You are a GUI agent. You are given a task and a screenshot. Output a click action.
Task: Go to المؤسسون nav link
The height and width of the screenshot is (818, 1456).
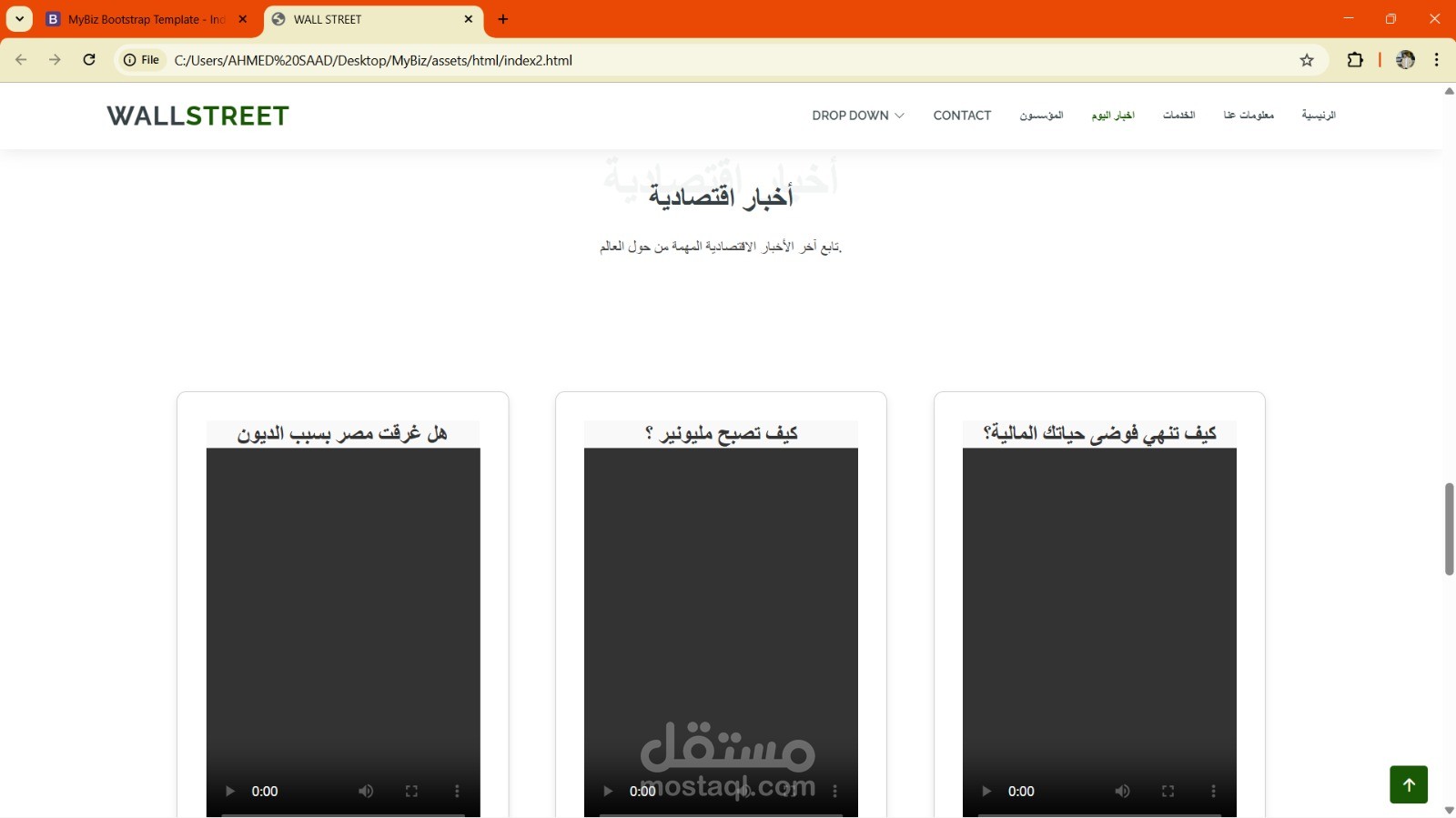(1041, 116)
